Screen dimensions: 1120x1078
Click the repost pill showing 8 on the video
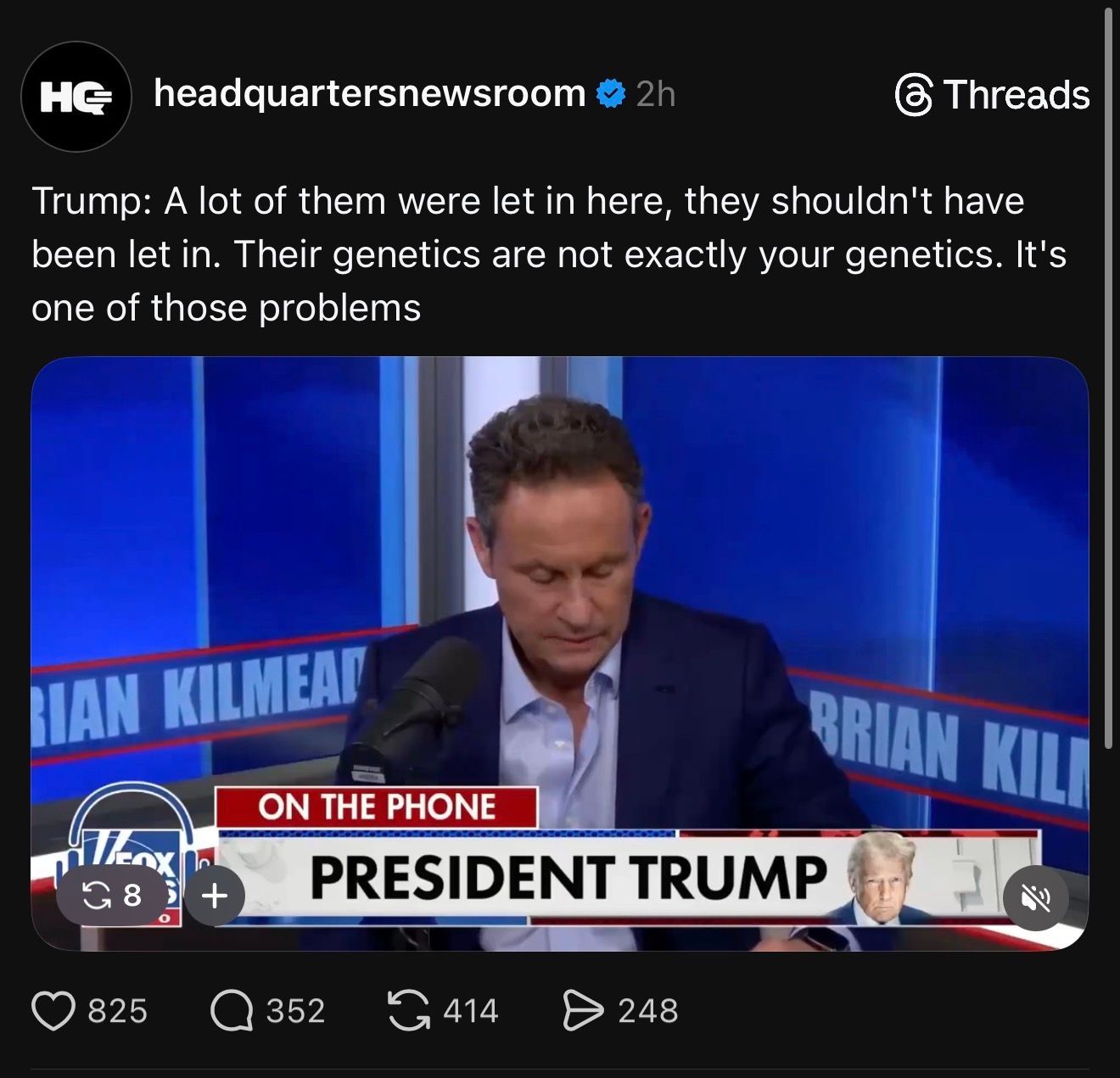click(110, 895)
